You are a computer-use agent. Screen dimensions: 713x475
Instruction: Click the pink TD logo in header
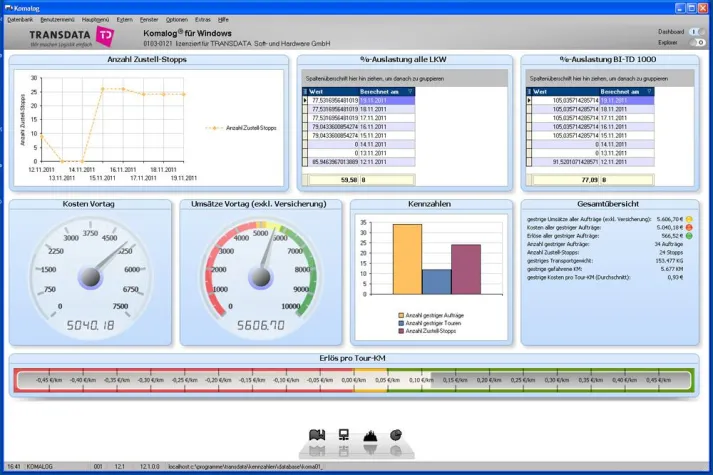105,36
